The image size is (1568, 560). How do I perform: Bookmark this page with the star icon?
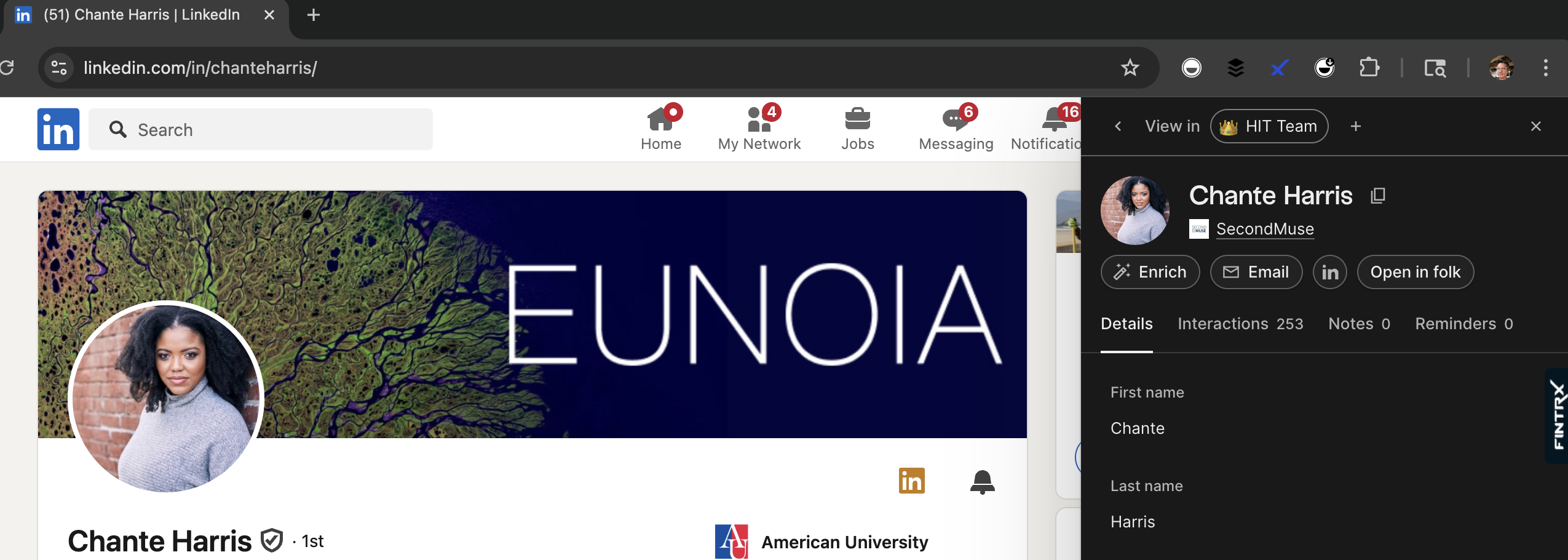tap(1130, 68)
